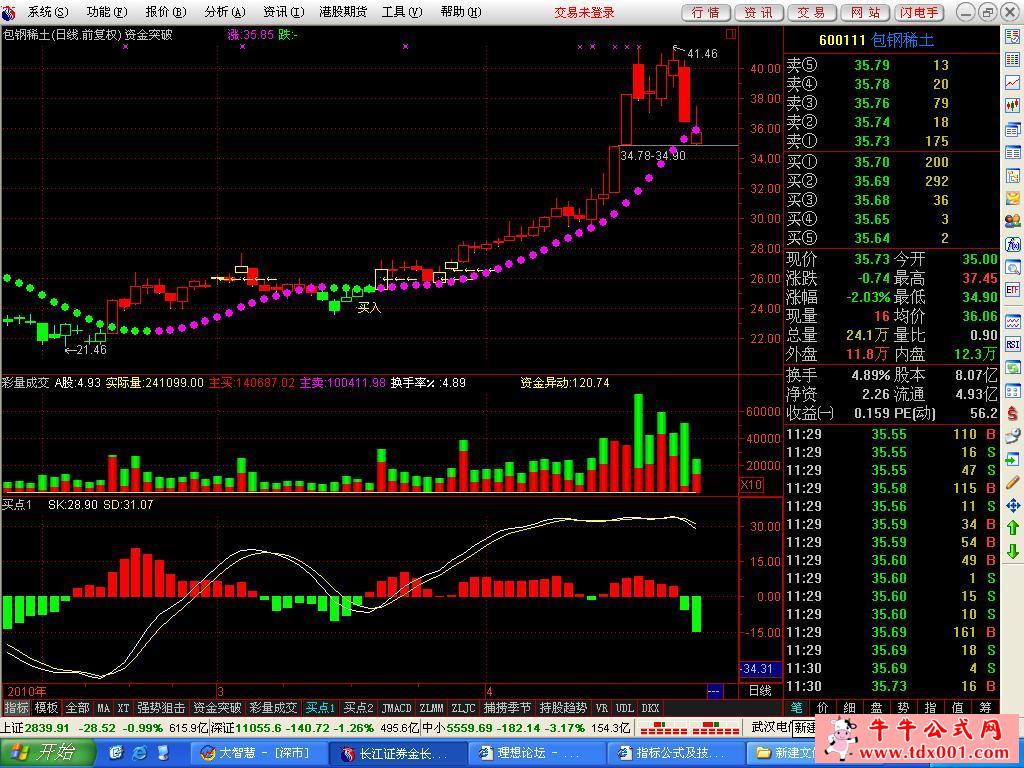Screen dimensions: 1024x768
Task: Select the 强势狙击 indicator tab
Action: [x=161, y=708]
